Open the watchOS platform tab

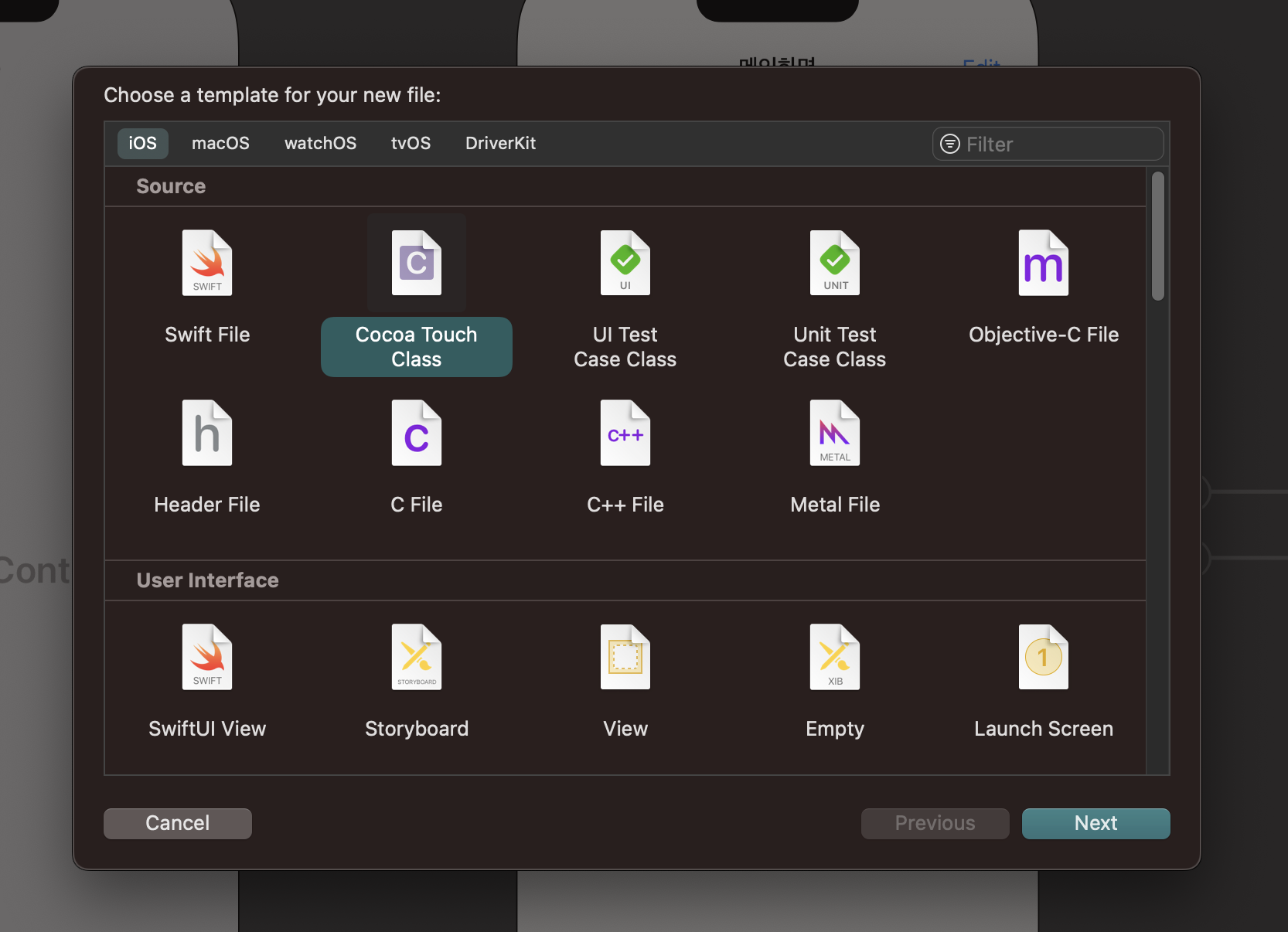[320, 144]
